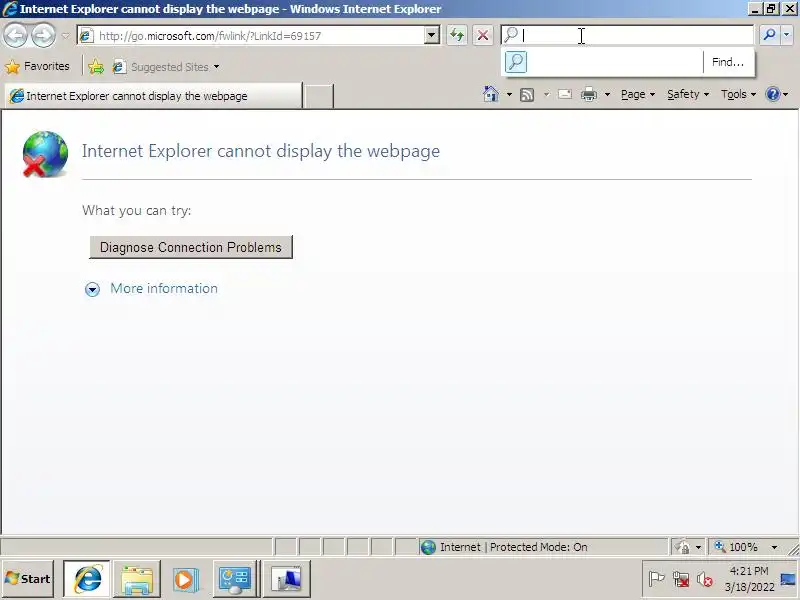Open Suggested Sites

pos(166,67)
